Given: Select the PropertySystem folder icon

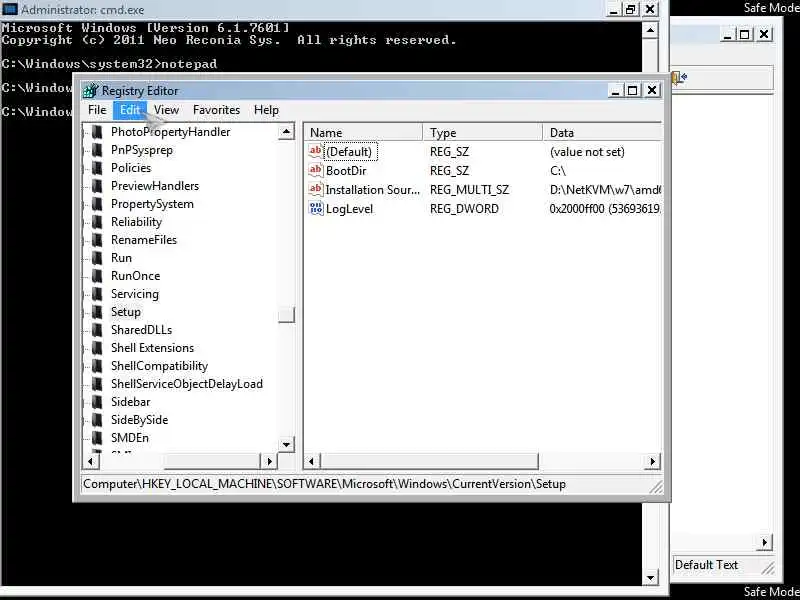Looking at the screenshot, I should [97, 204].
